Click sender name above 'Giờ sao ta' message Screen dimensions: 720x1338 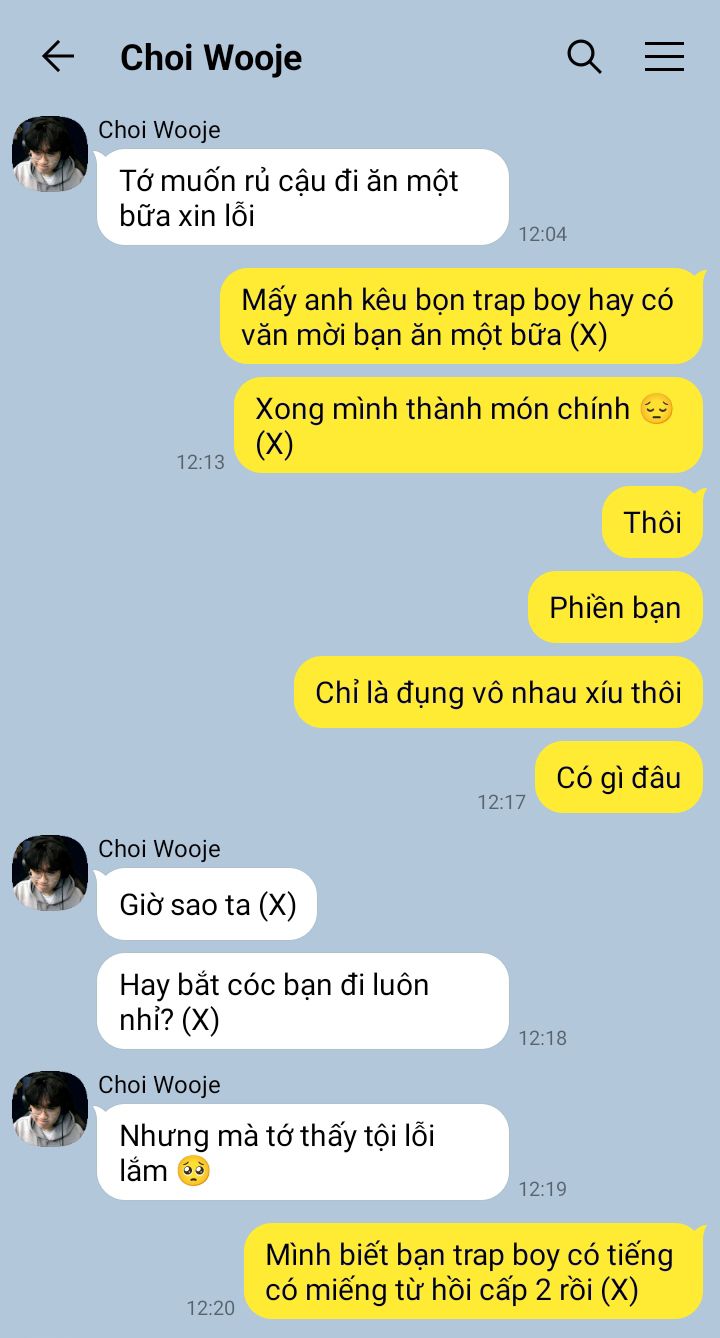coord(159,849)
